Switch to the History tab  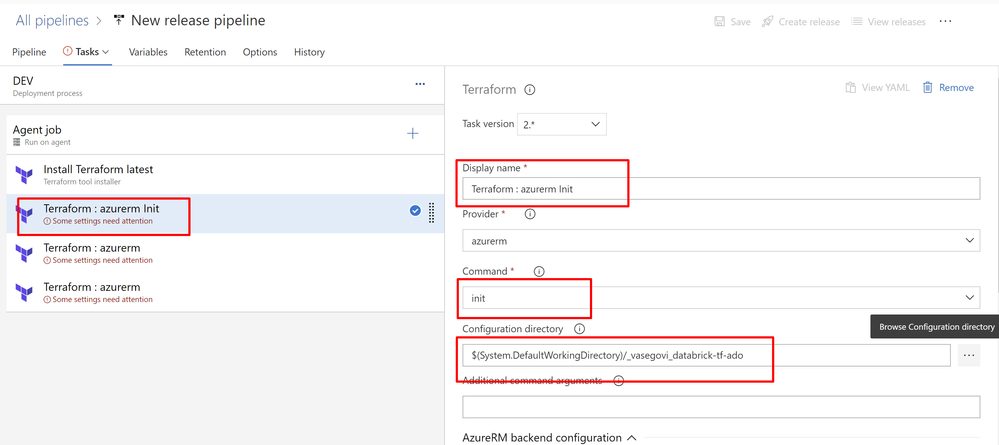point(309,52)
